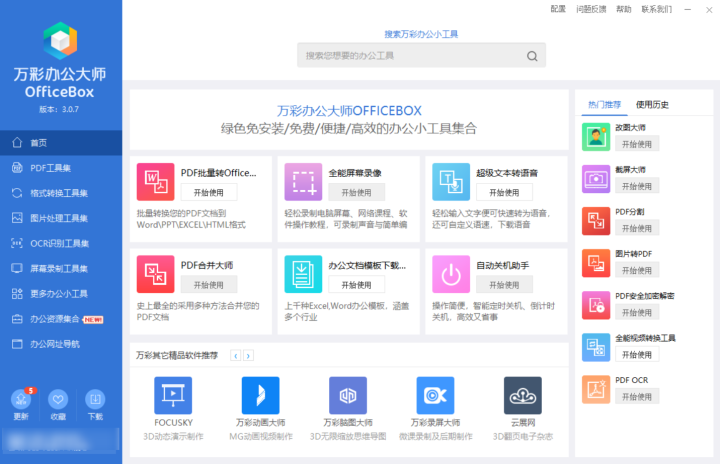Click the PDF安全加密解密 lock icon
This screenshot has height=464, width=720.
[596, 305]
